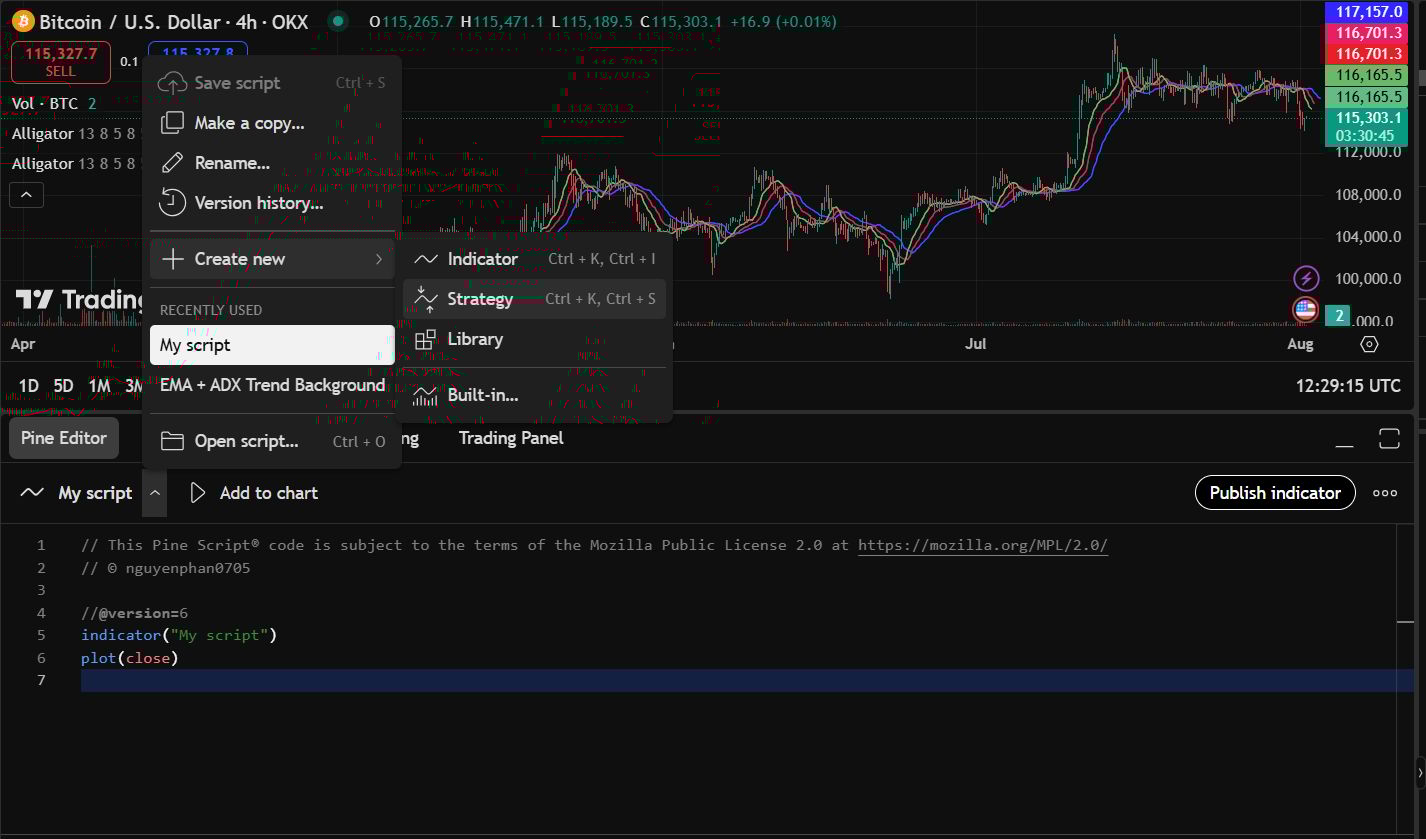Viewport: 1426px width, 839px height.
Task: Click the plot(close) code line
Action: pos(130,658)
